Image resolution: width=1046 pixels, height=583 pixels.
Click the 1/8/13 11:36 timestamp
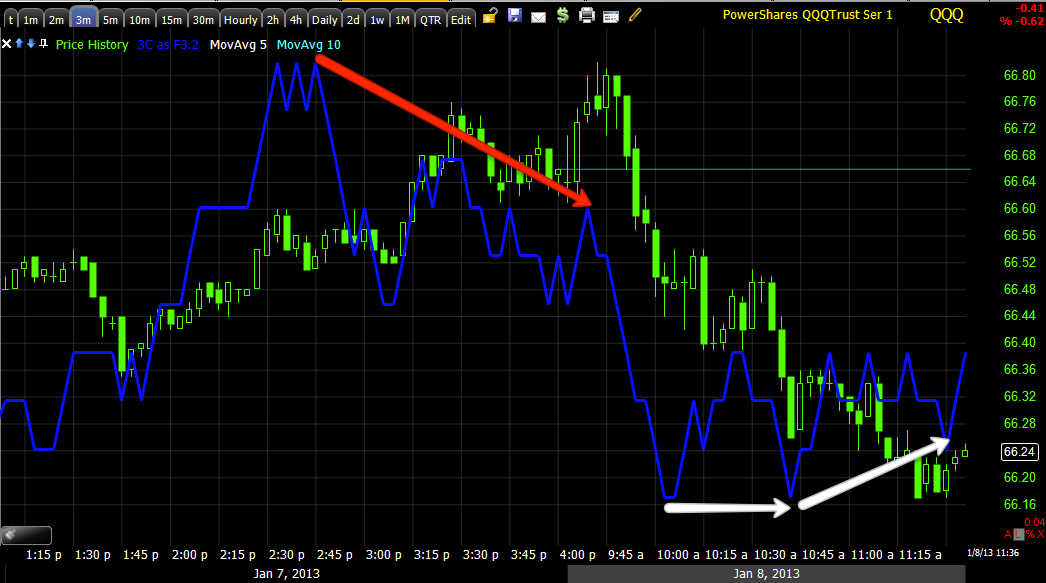coord(993,552)
